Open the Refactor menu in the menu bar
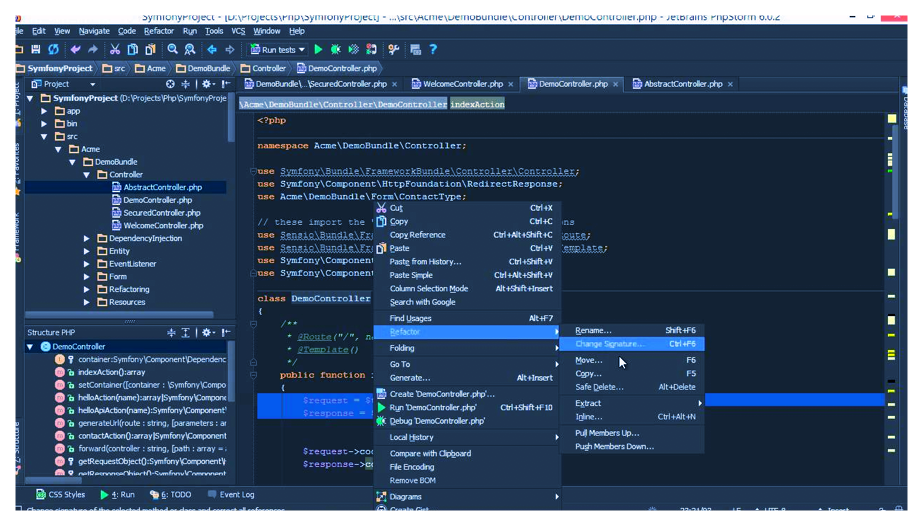Image resolution: width=922 pixels, height=526 pixels. [x=159, y=31]
